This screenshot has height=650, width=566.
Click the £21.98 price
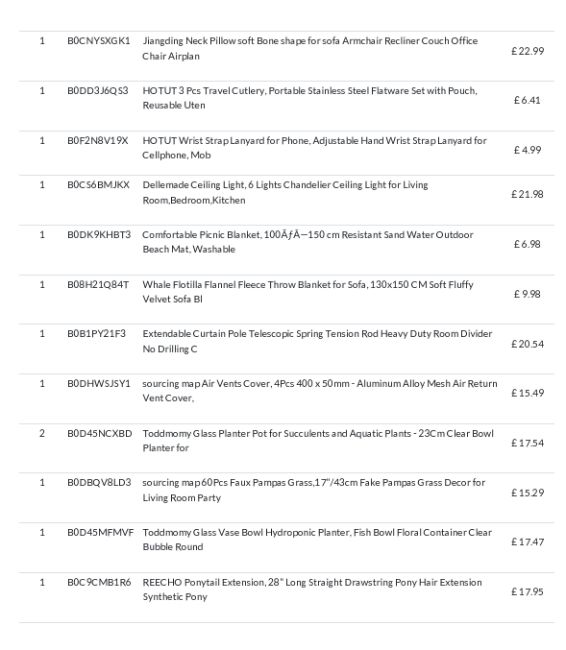[527, 194]
